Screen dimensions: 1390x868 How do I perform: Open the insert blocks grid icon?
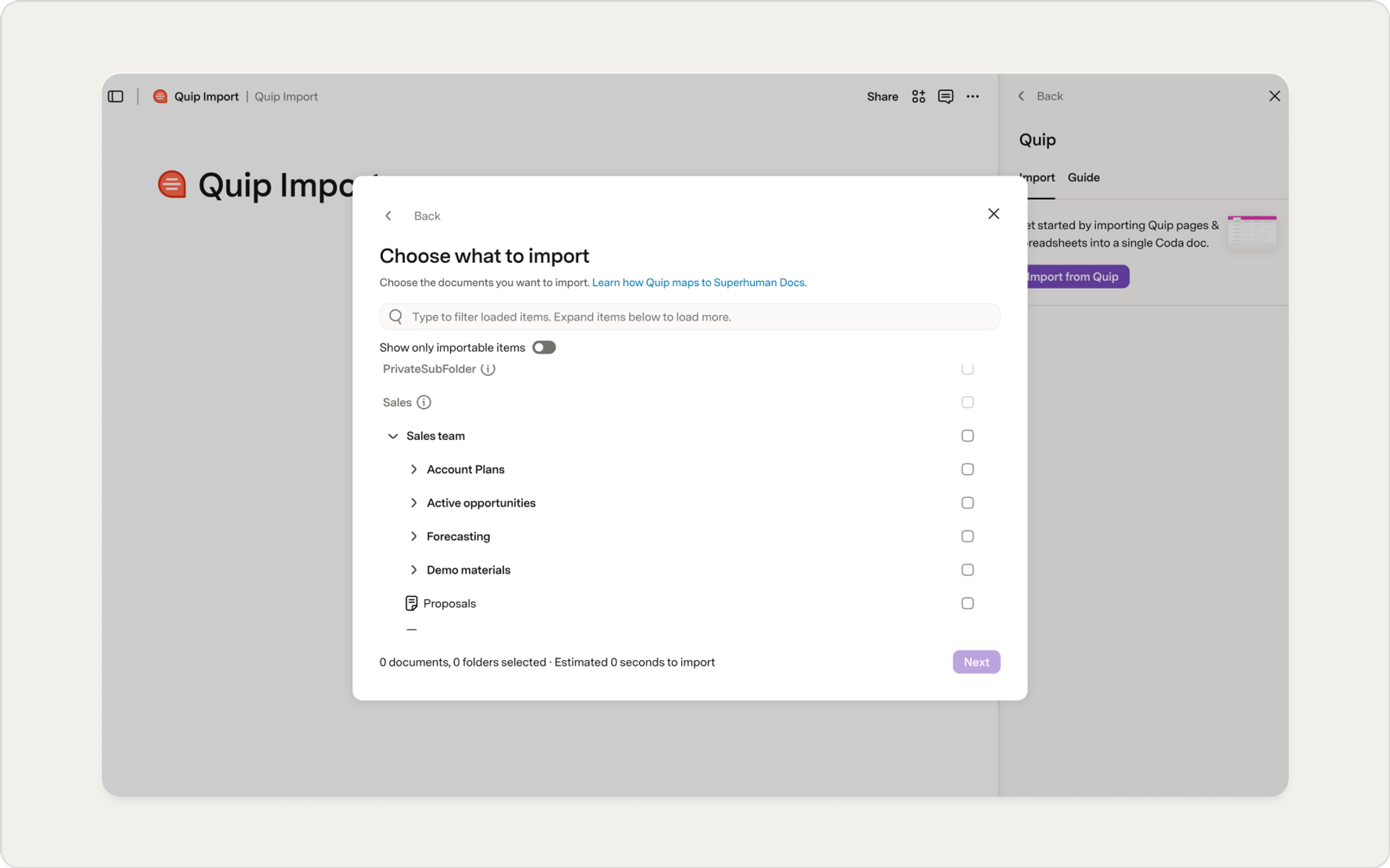point(918,97)
